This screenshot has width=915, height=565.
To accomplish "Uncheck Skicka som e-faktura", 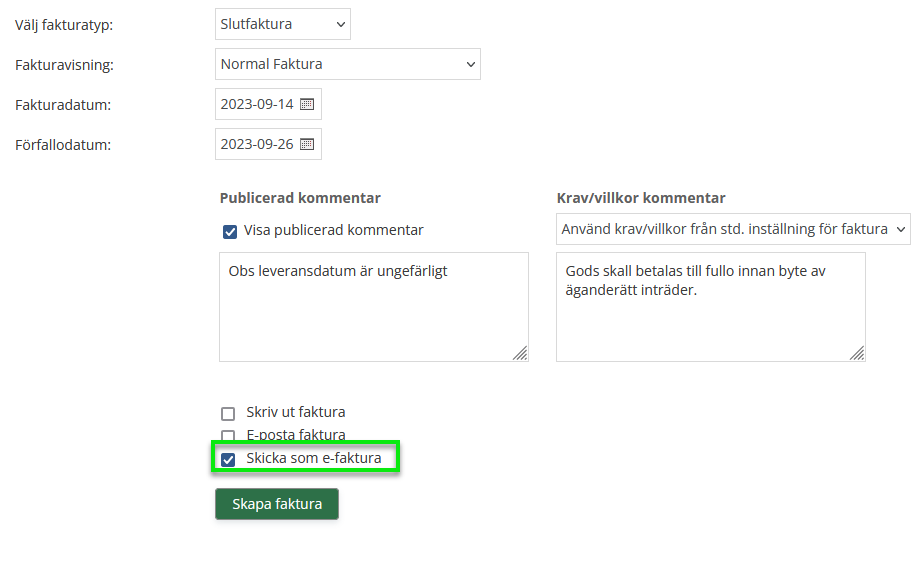I will click(x=228, y=459).
